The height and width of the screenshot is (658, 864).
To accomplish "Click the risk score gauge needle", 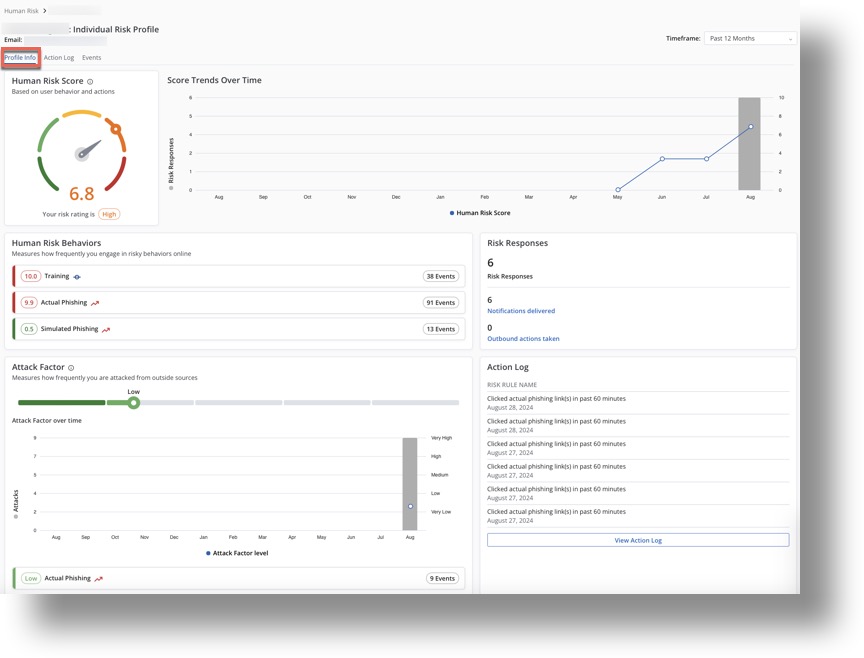I will [x=88, y=151].
